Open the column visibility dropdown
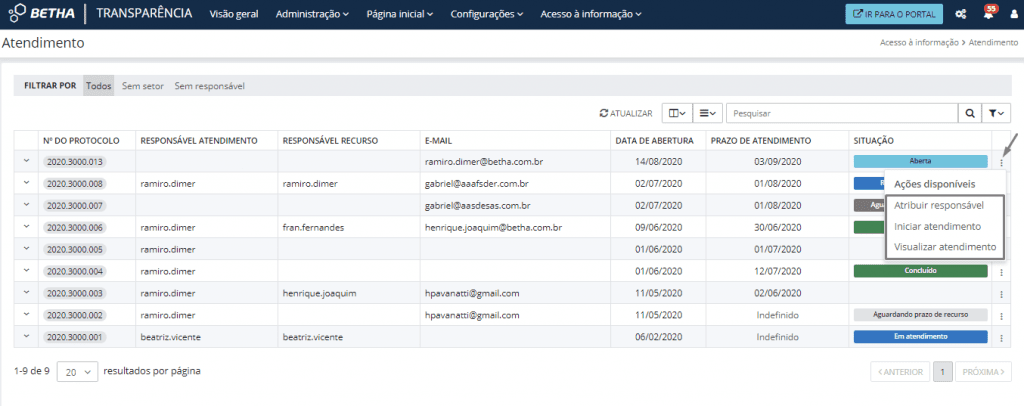1024x406 pixels. tap(676, 114)
